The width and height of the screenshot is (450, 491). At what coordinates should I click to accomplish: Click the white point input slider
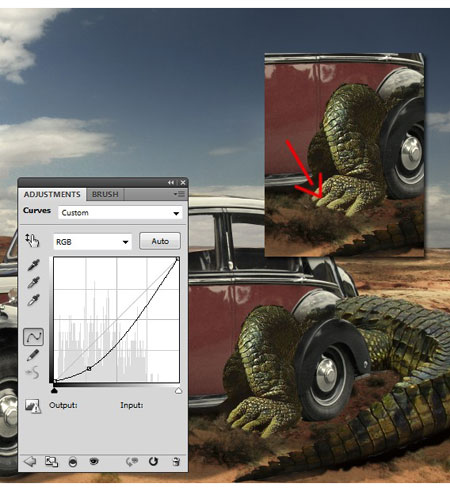[x=178, y=390]
